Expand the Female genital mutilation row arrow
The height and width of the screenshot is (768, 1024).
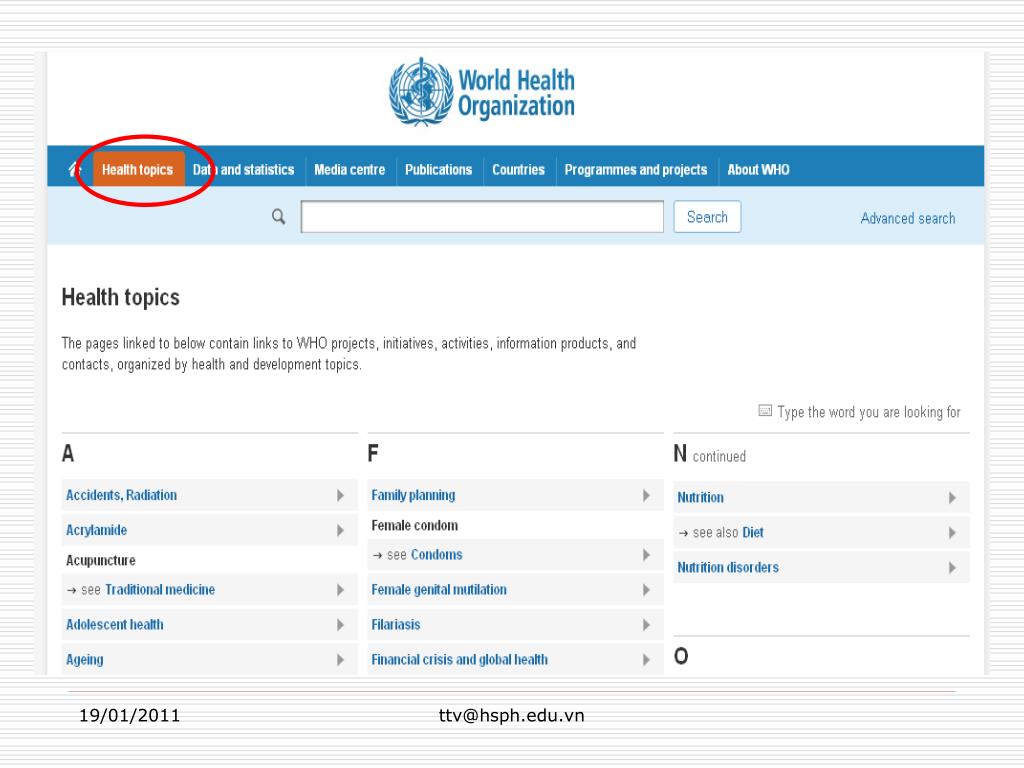pyautogui.click(x=646, y=590)
